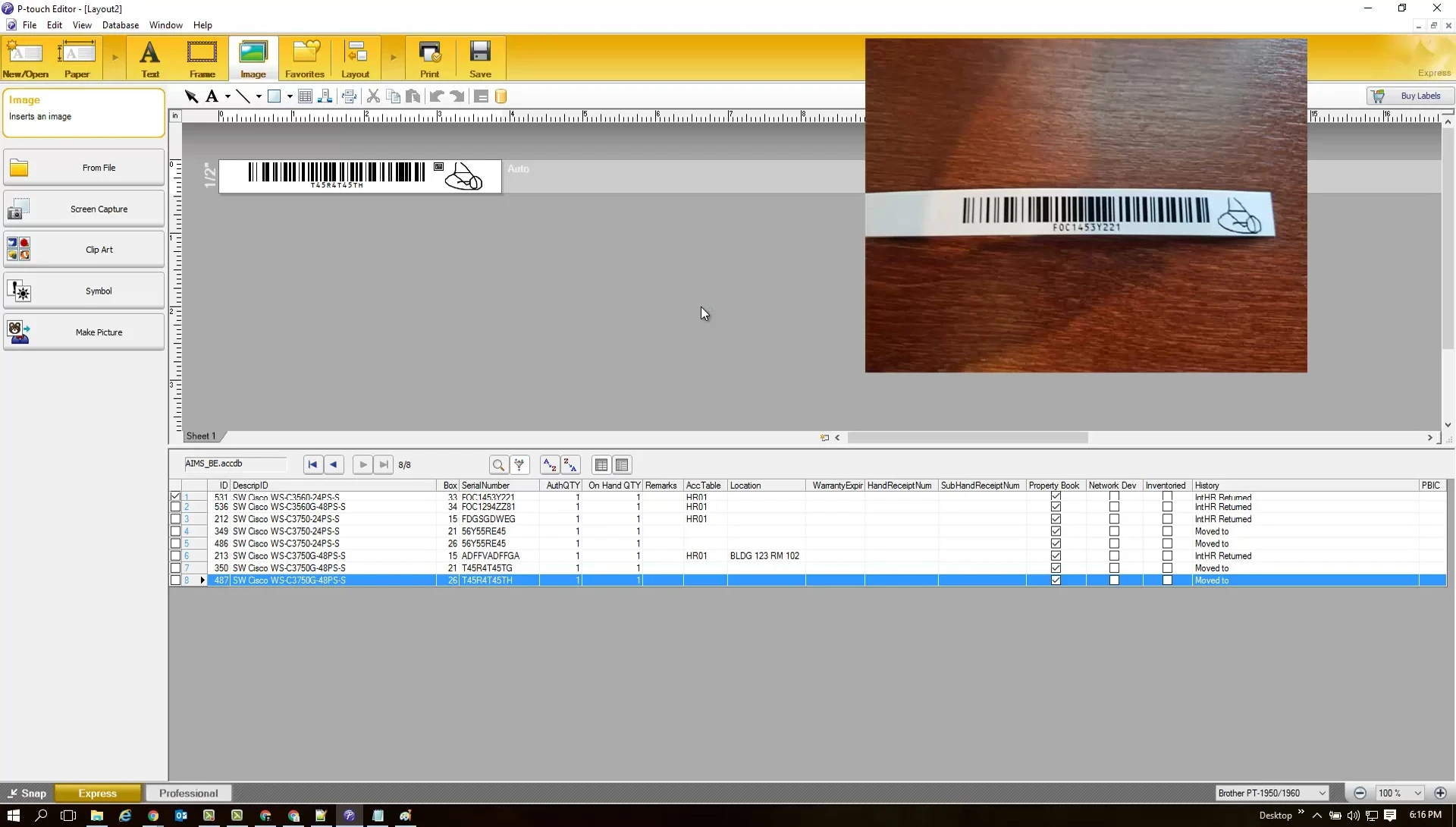This screenshot has width=1456, height=827.
Task: Expand ribbon arrow after Layout
Action: [393, 58]
